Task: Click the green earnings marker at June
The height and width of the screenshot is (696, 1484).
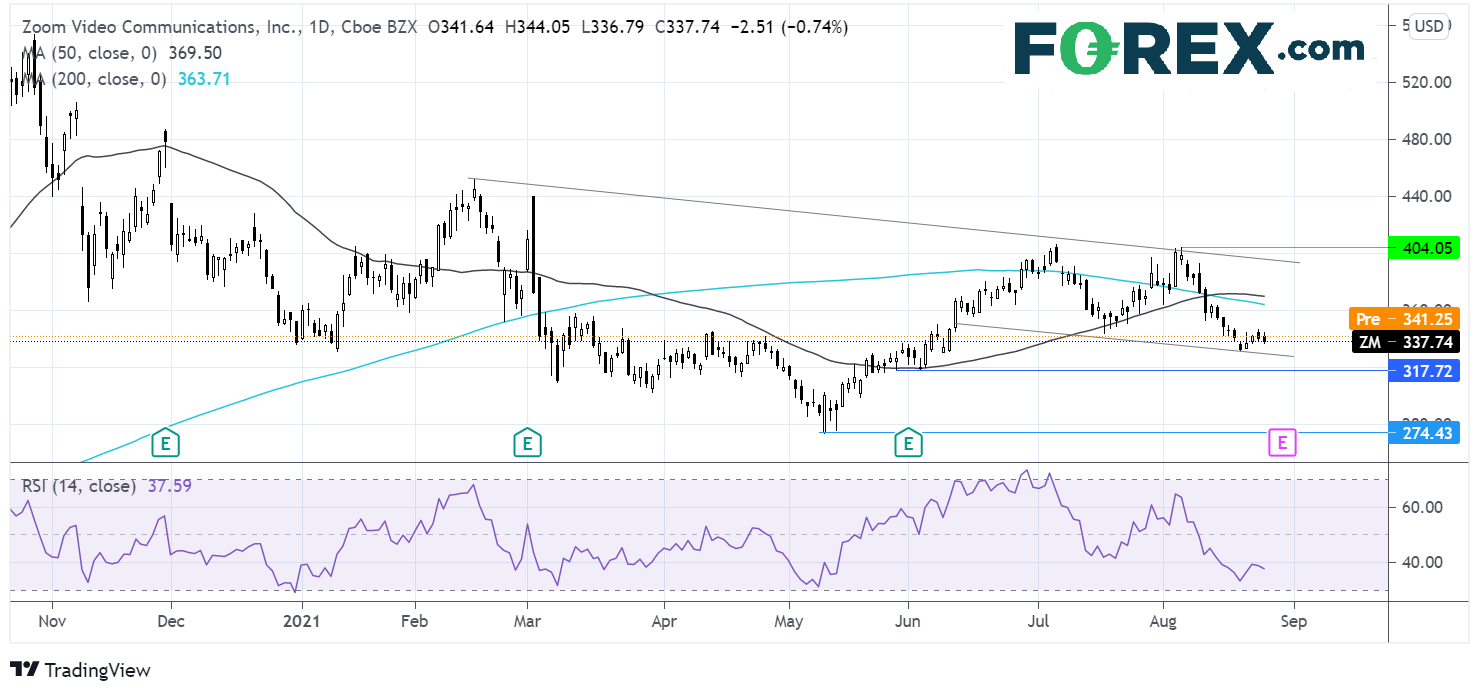Action: (x=908, y=442)
